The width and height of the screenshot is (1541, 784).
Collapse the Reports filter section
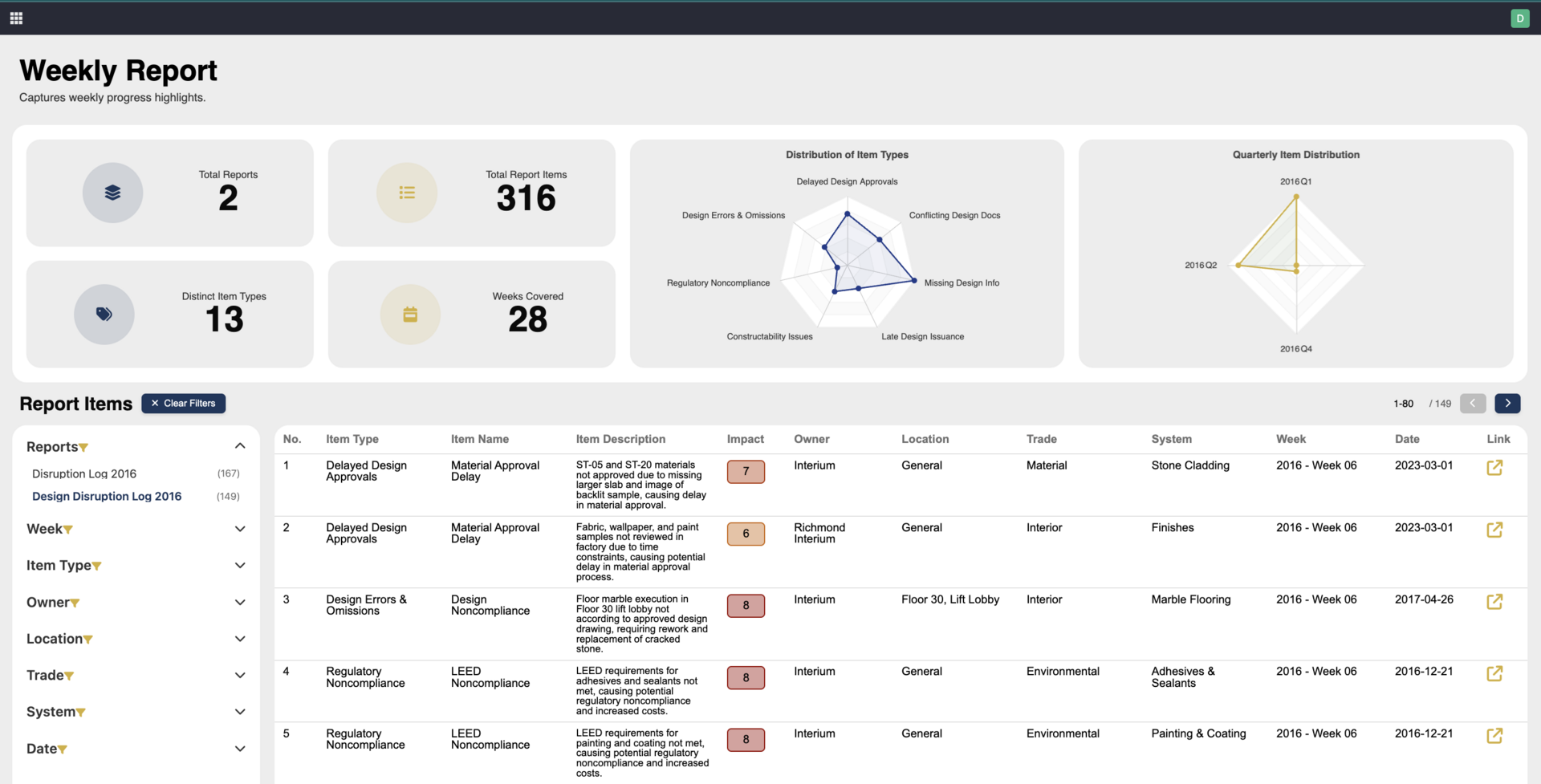[x=240, y=446]
